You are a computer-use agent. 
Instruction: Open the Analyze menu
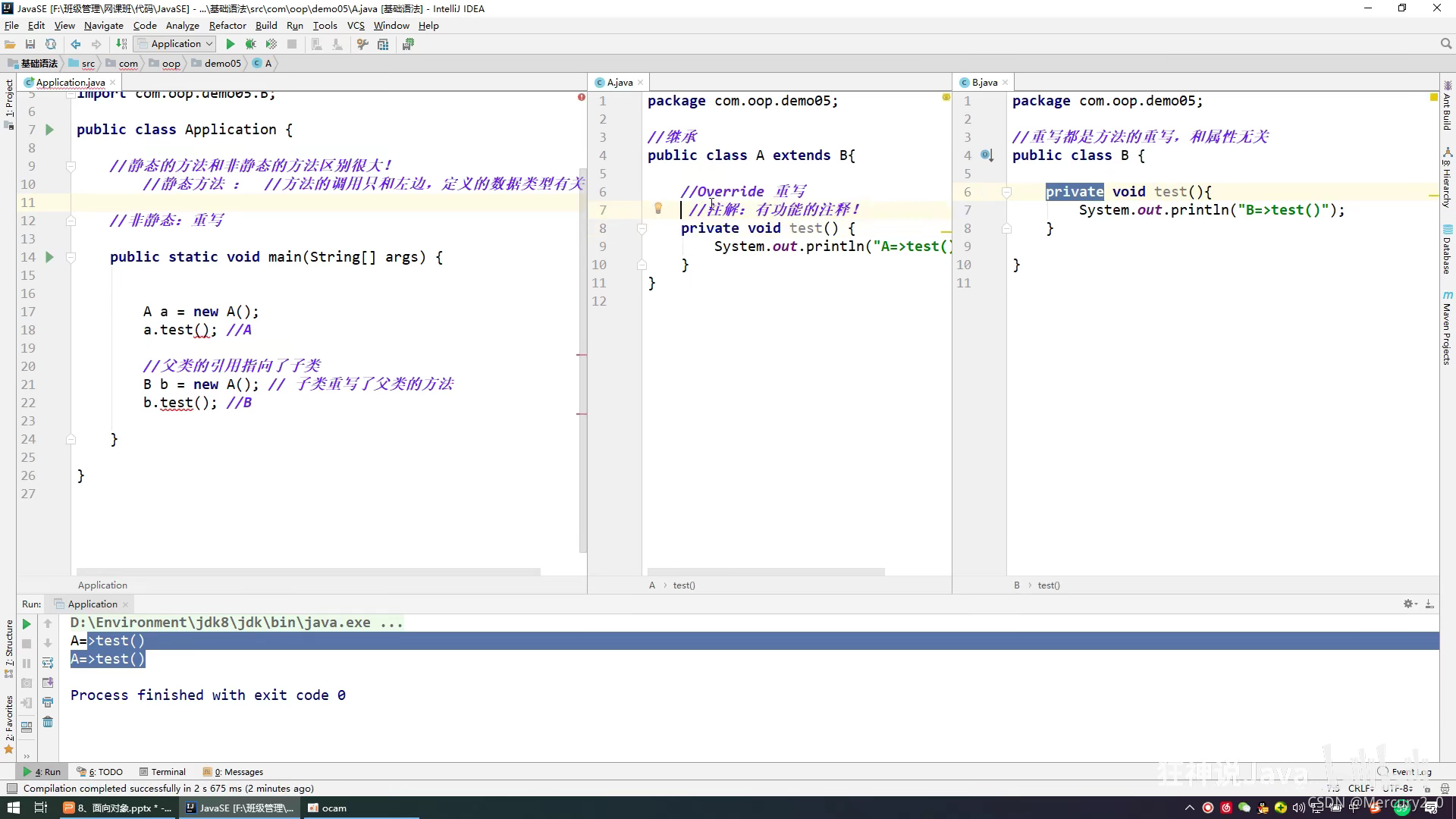coord(182,25)
